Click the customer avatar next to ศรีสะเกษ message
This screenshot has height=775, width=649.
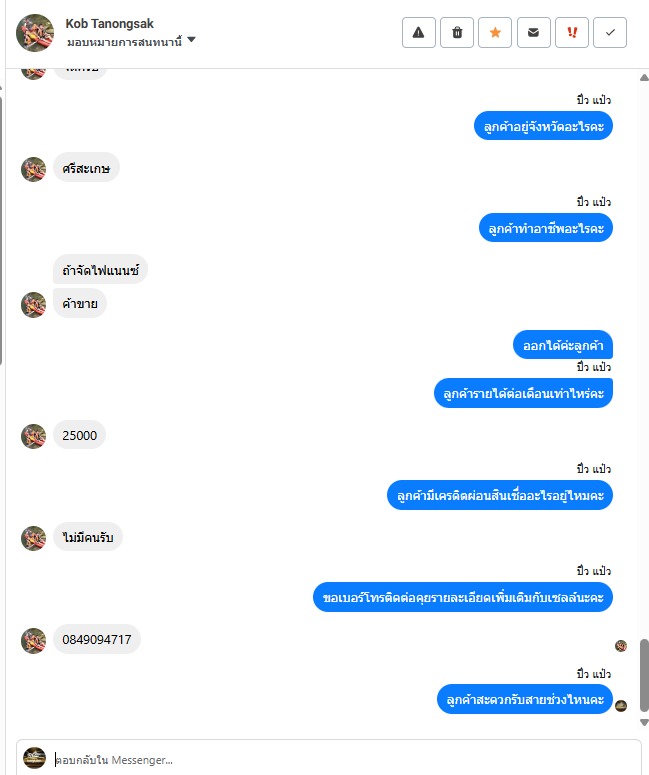(x=33, y=170)
